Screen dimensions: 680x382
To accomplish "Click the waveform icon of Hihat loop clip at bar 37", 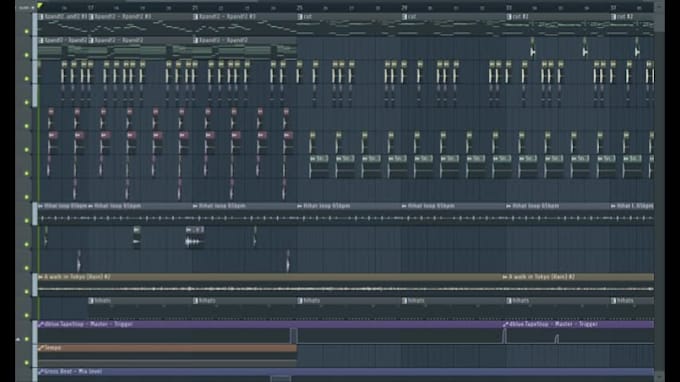I will [x=614, y=206].
